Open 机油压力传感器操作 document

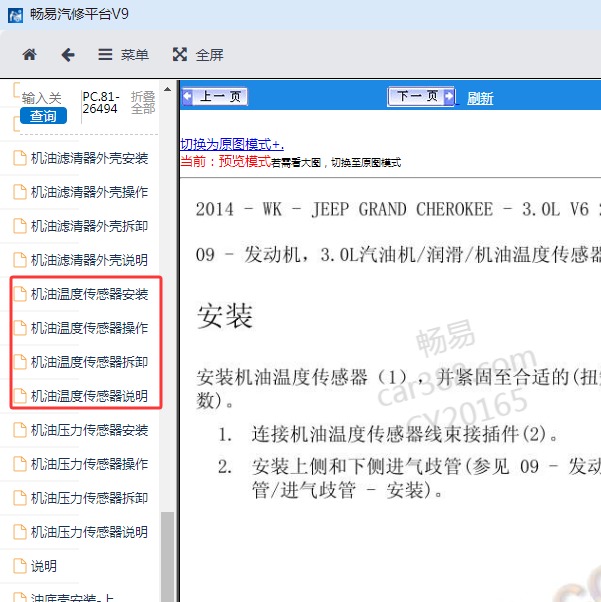(89, 464)
